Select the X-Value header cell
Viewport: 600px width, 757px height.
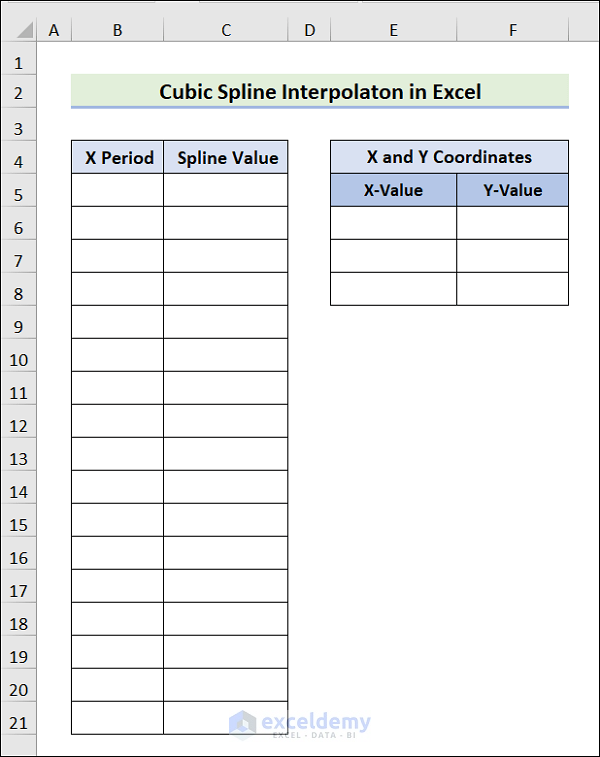pos(393,190)
